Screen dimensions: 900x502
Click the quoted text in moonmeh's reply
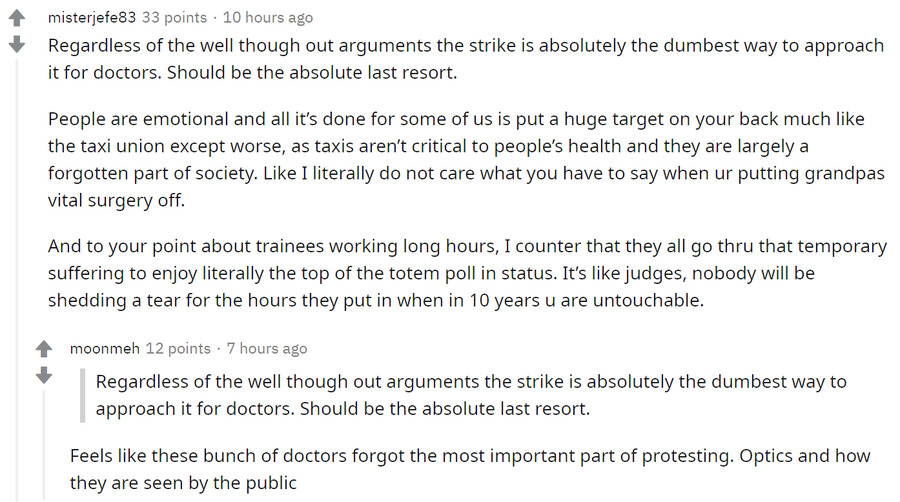point(470,395)
